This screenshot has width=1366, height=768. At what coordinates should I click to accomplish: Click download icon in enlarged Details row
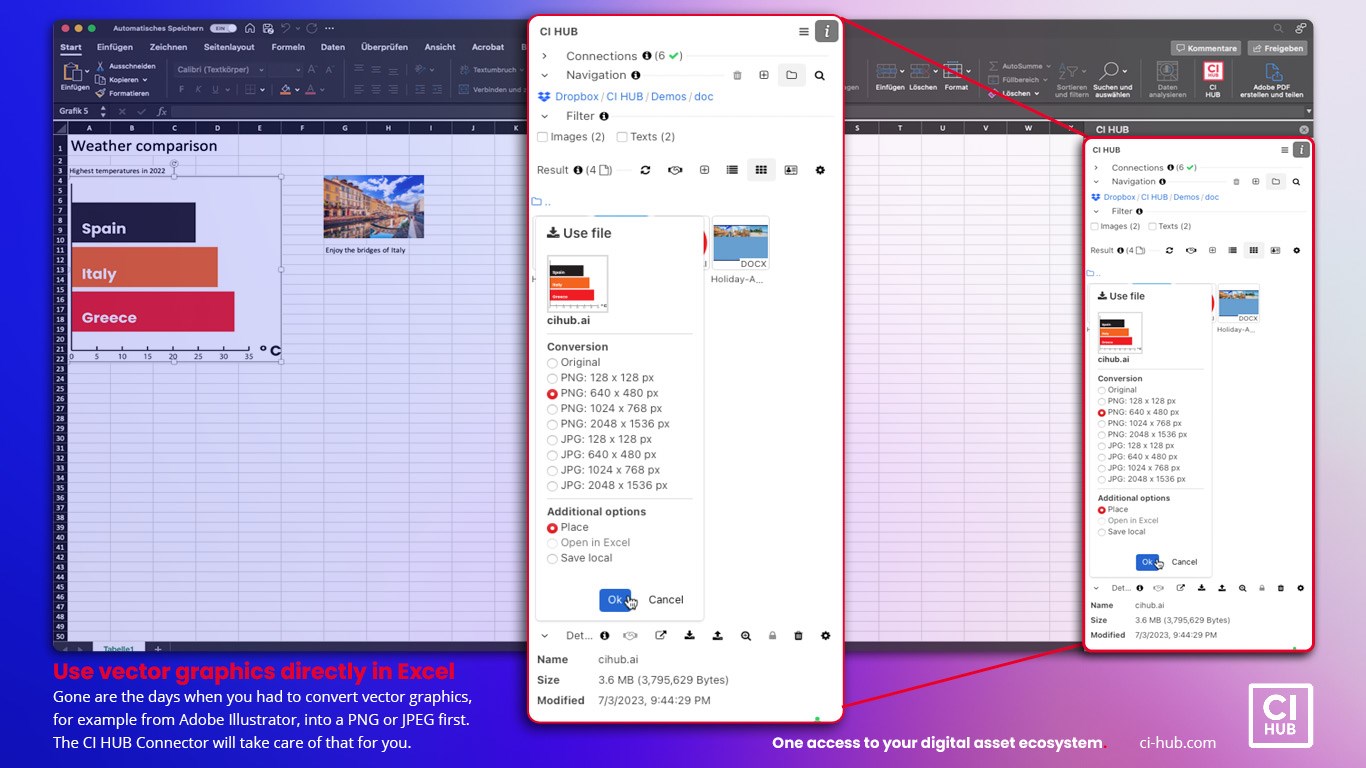[x=689, y=635]
